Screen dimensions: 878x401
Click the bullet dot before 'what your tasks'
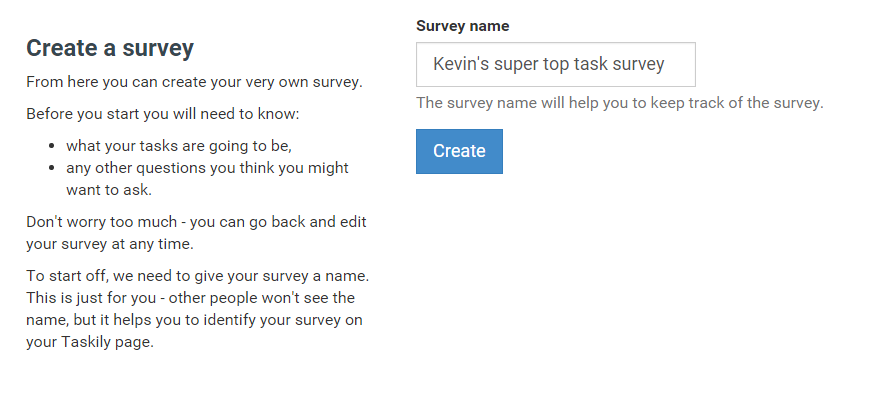[x=52, y=147]
